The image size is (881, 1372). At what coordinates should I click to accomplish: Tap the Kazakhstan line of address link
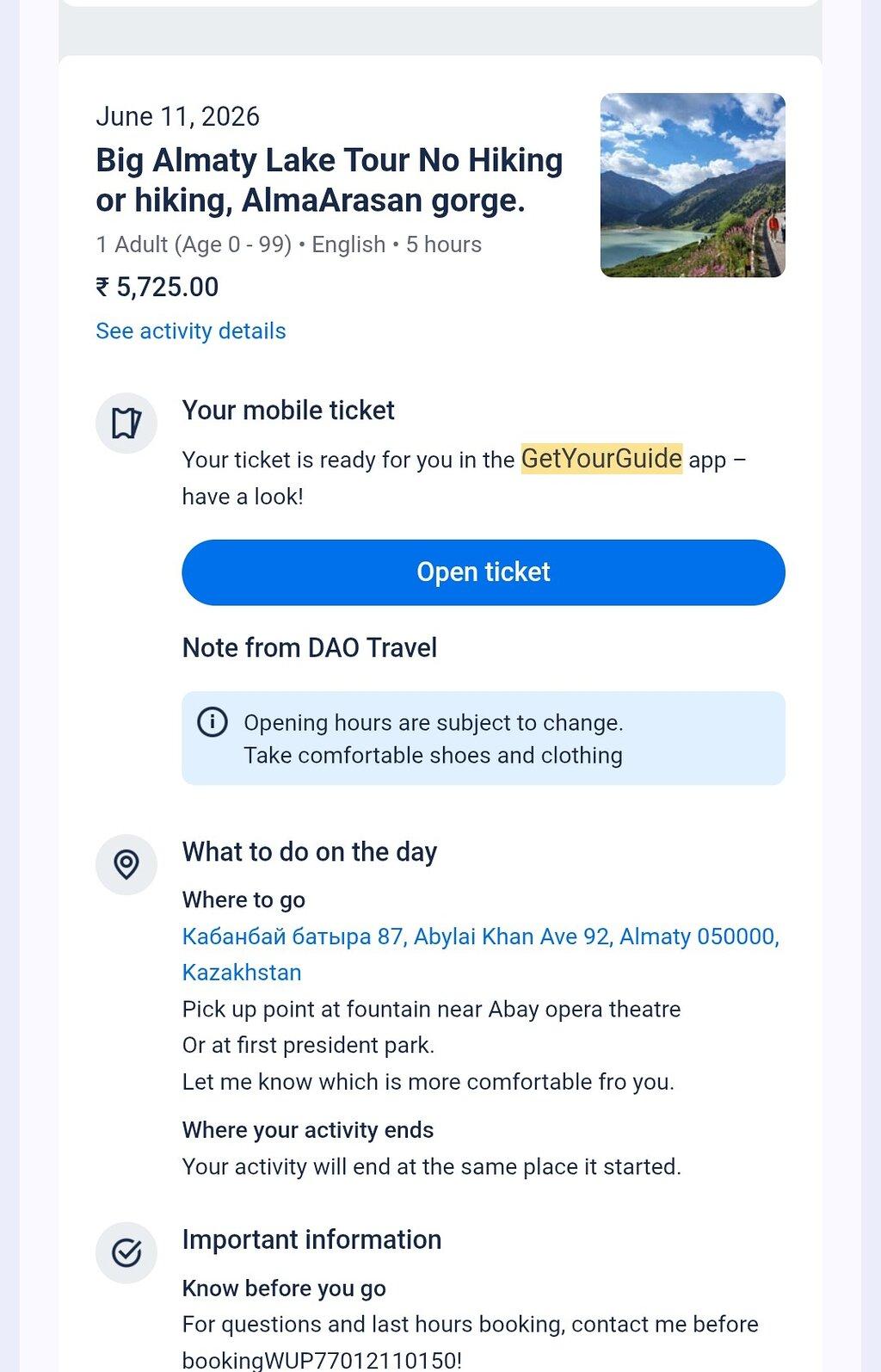pyautogui.click(x=242, y=973)
